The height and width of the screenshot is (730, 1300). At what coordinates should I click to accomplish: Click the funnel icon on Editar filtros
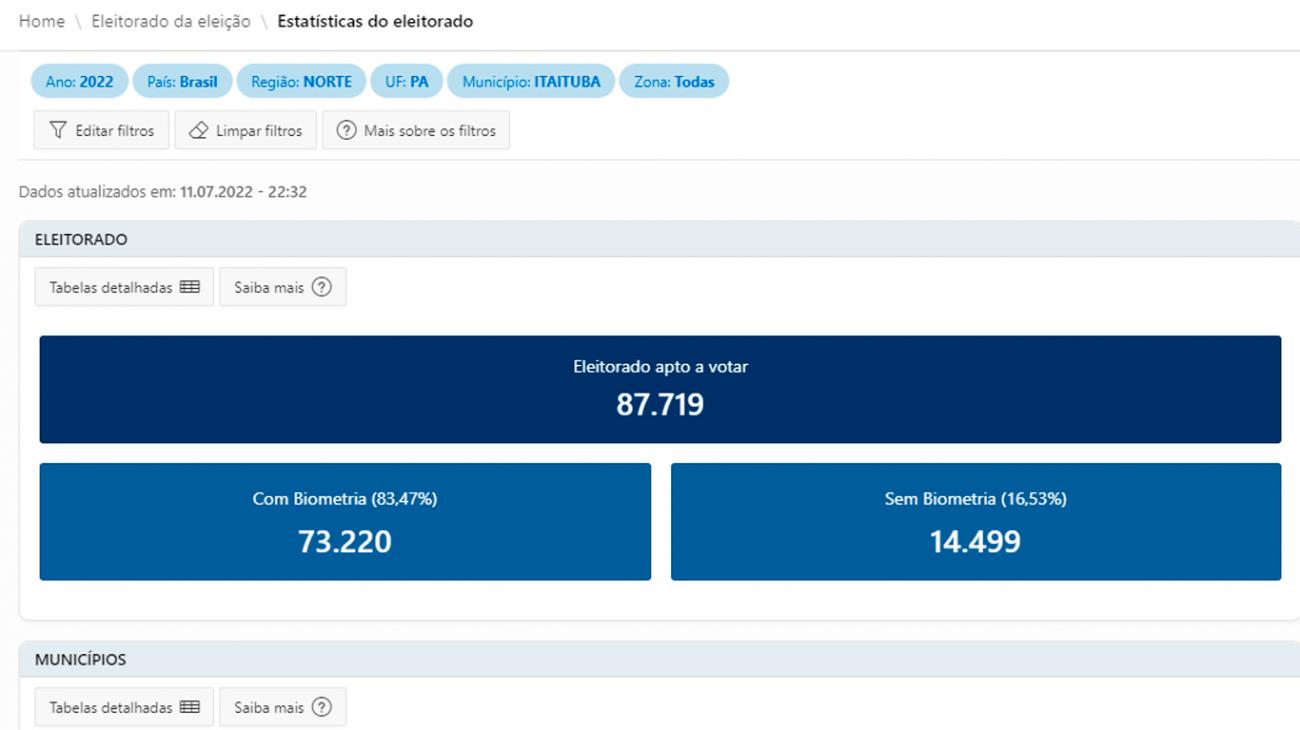click(x=58, y=130)
